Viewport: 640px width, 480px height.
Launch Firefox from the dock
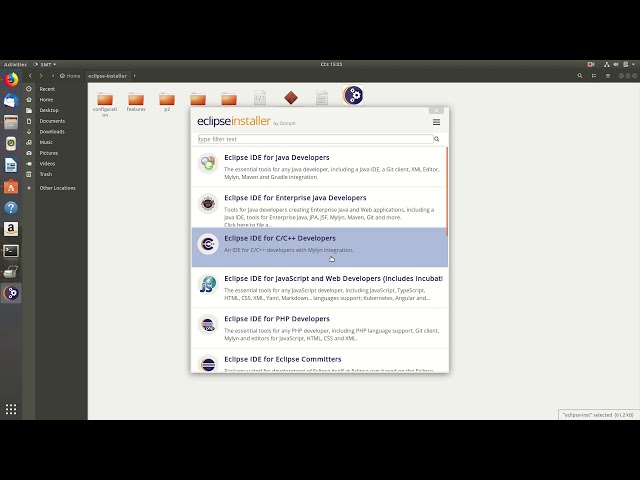tap(11, 80)
